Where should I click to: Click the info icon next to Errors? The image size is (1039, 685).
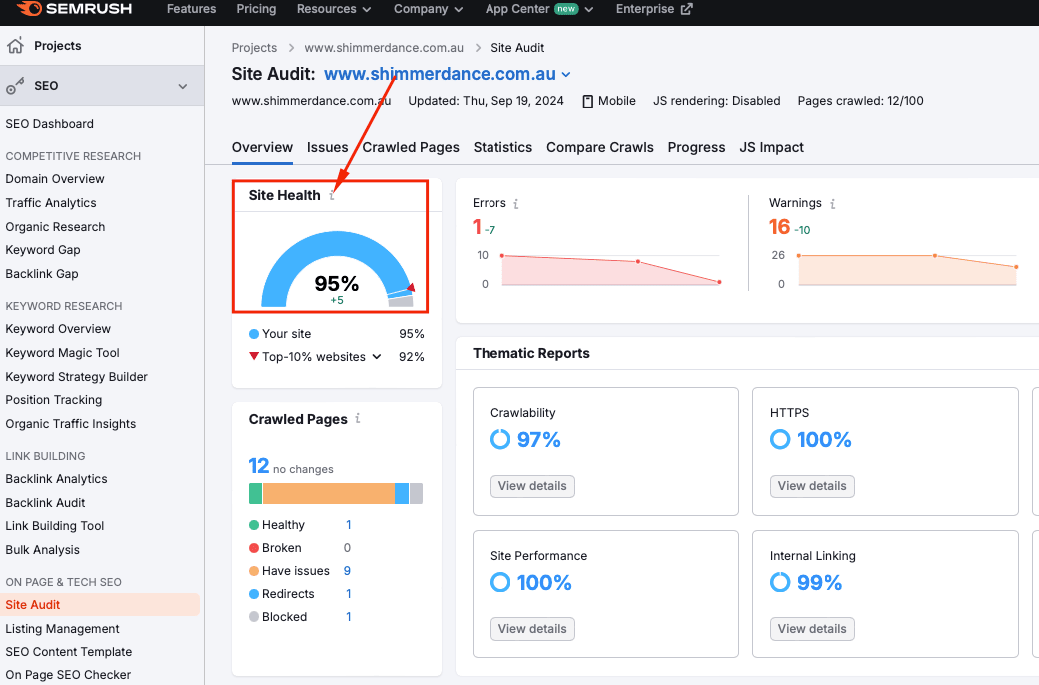[x=516, y=203]
